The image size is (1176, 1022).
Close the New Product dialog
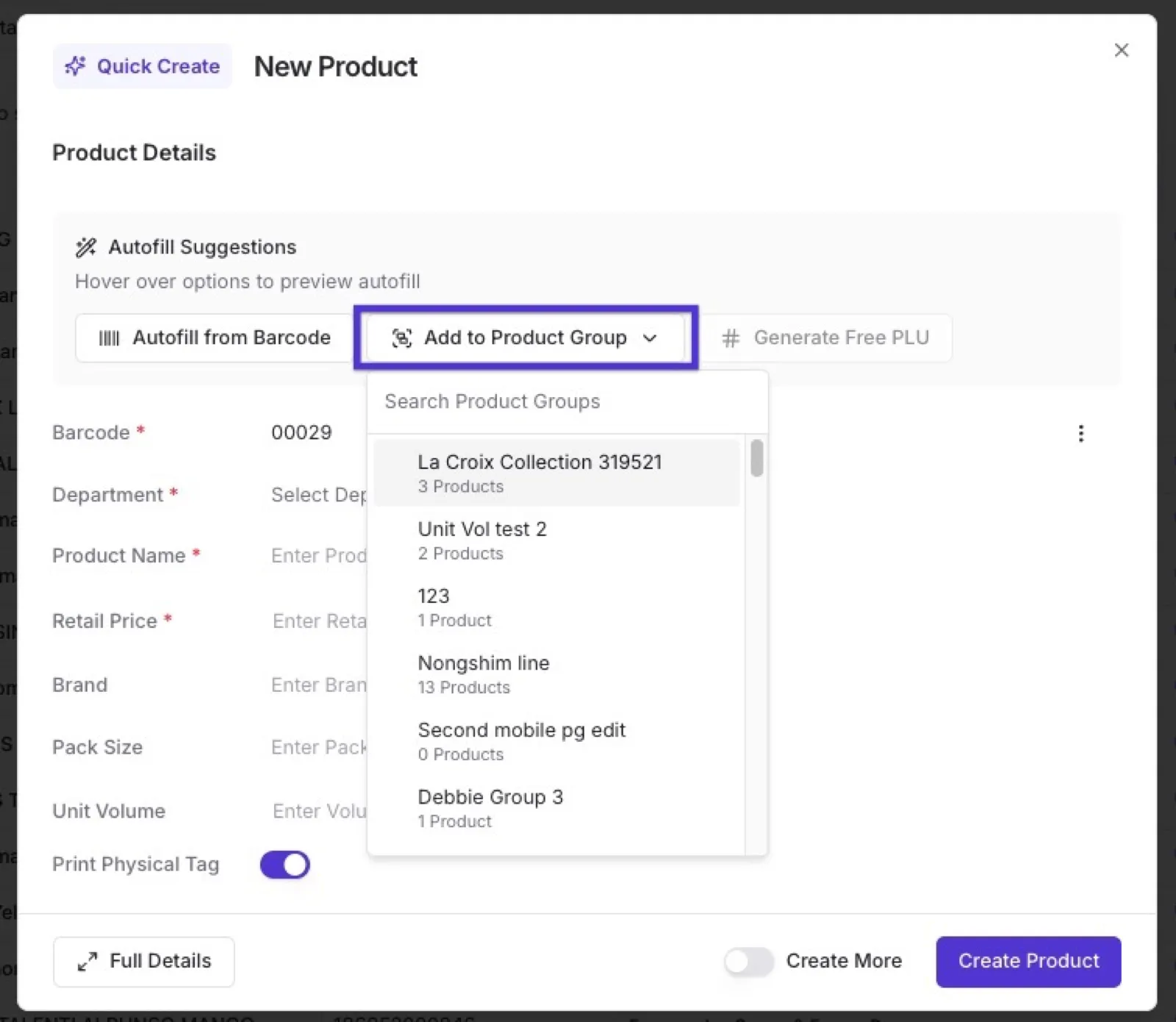(1121, 50)
